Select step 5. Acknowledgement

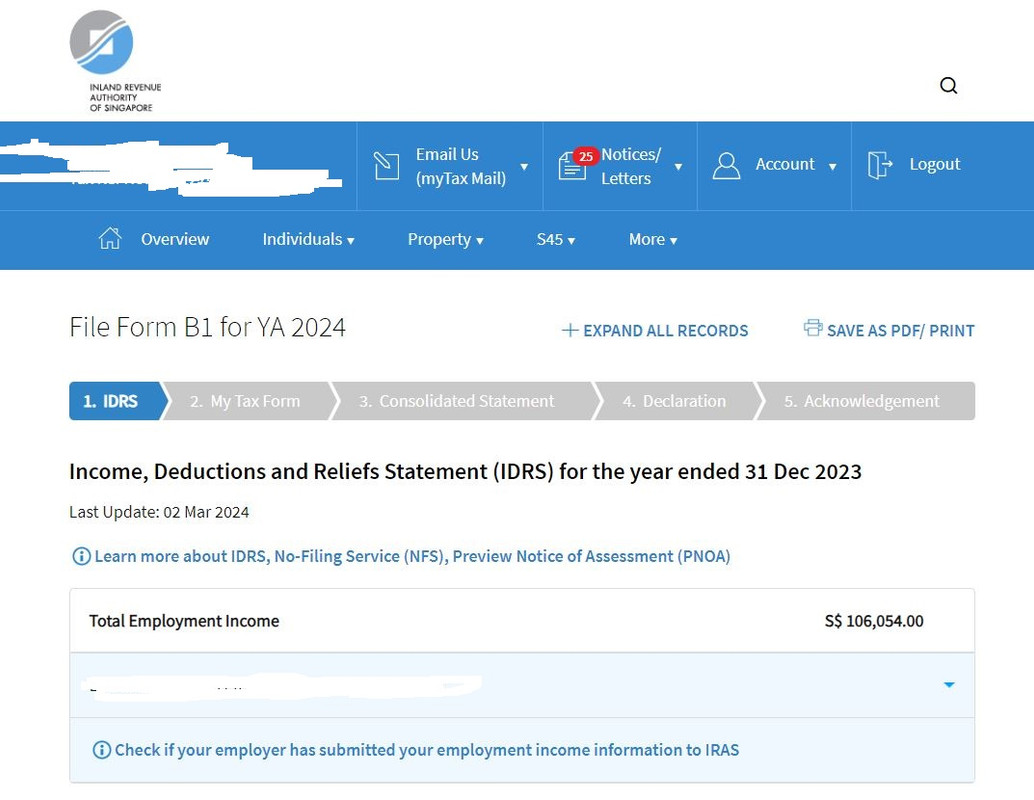coord(865,401)
